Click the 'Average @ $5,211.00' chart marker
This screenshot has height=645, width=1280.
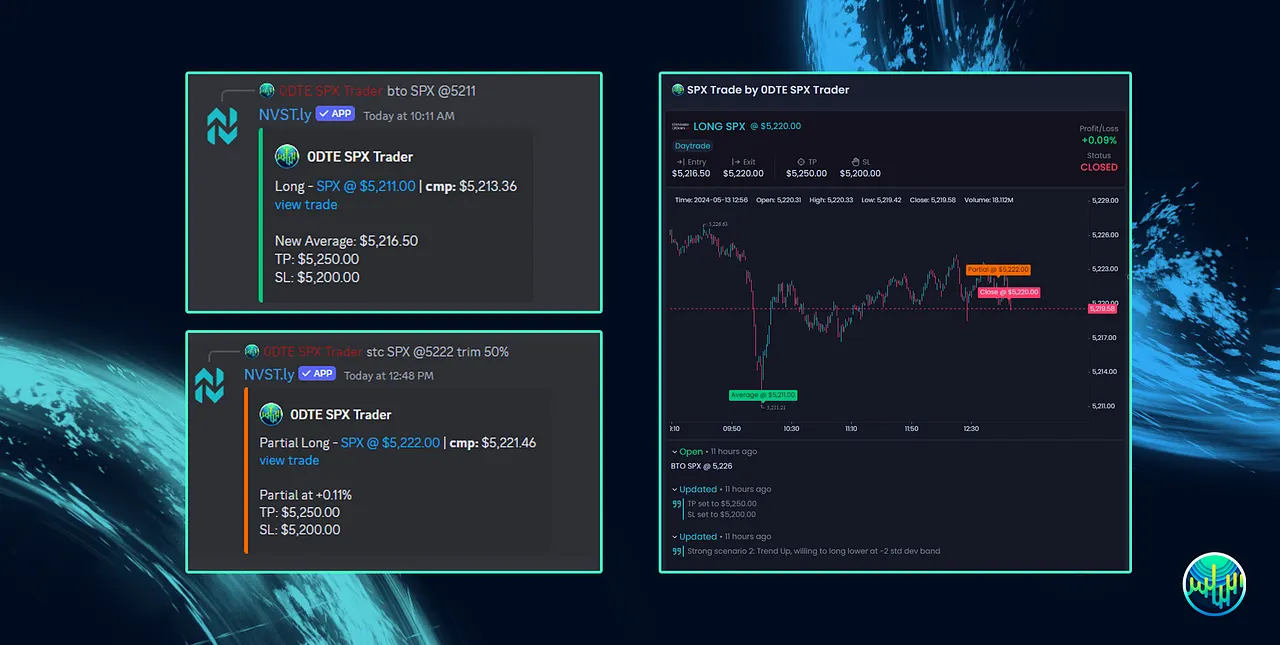tap(762, 395)
